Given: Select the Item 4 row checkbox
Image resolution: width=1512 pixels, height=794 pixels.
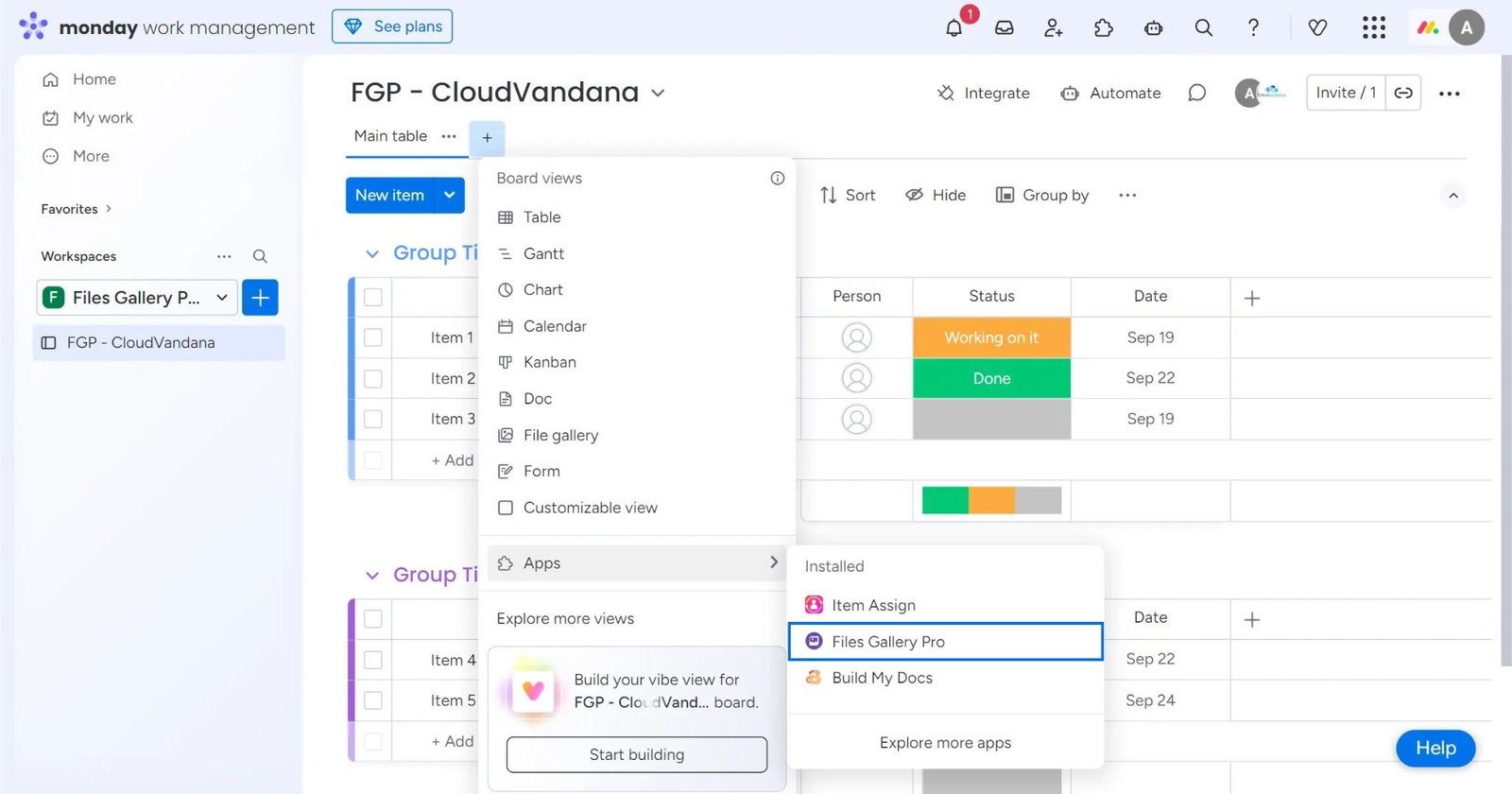Looking at the screenshot, I should (373, 660).
